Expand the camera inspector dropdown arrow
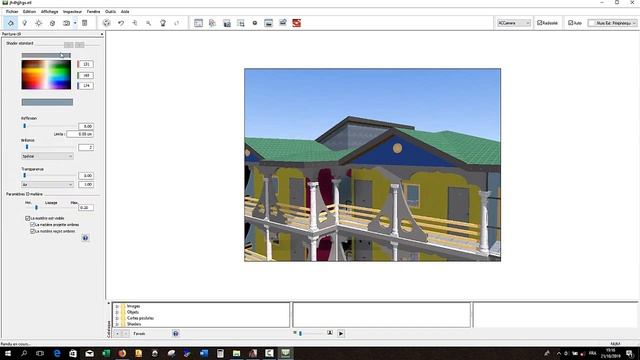Screen dimensions: 640x360 pyautogui.click(x=75, y=23)
